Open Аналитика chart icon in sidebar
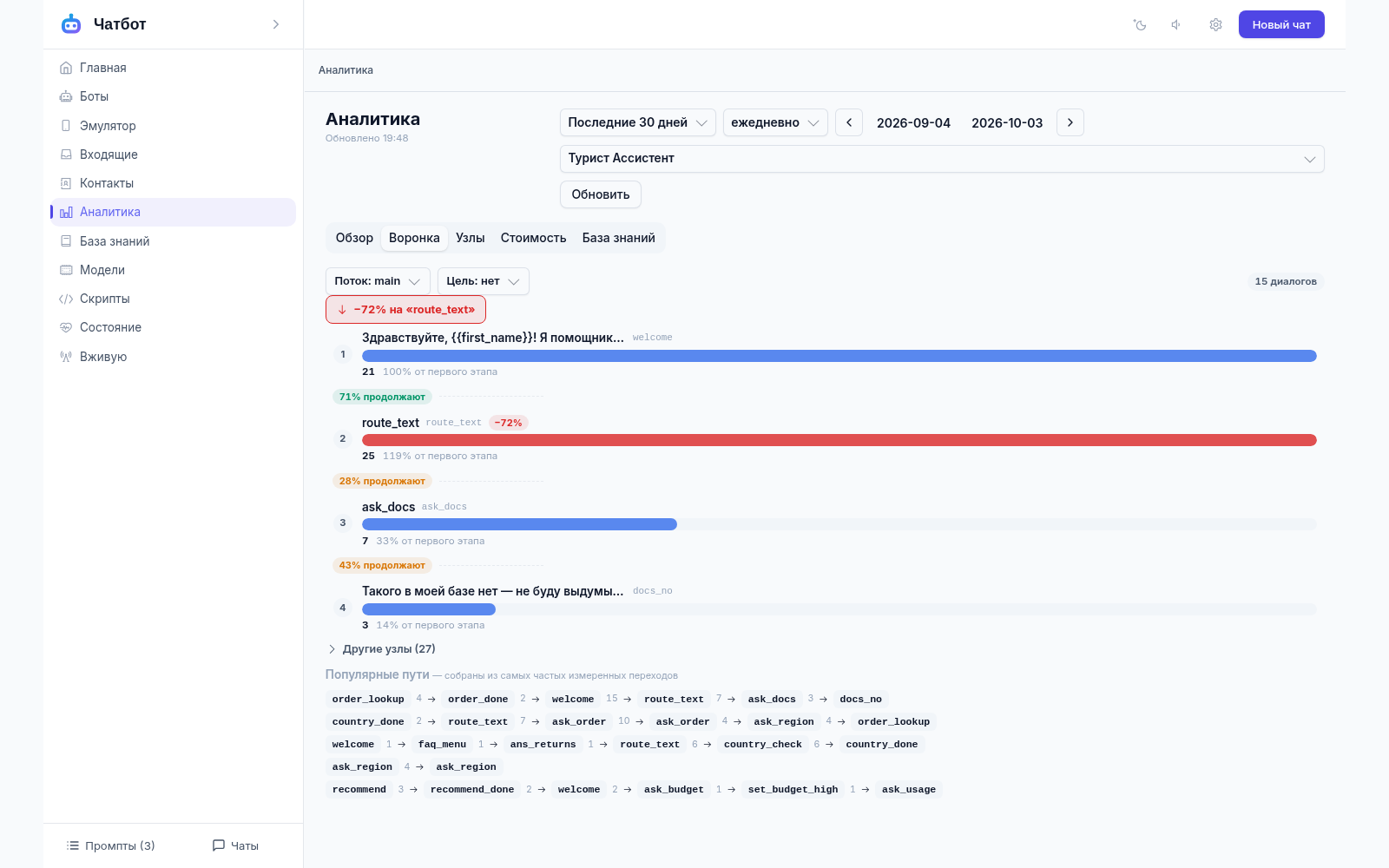Screen dimensions: 1389x868 coord(66,212)
